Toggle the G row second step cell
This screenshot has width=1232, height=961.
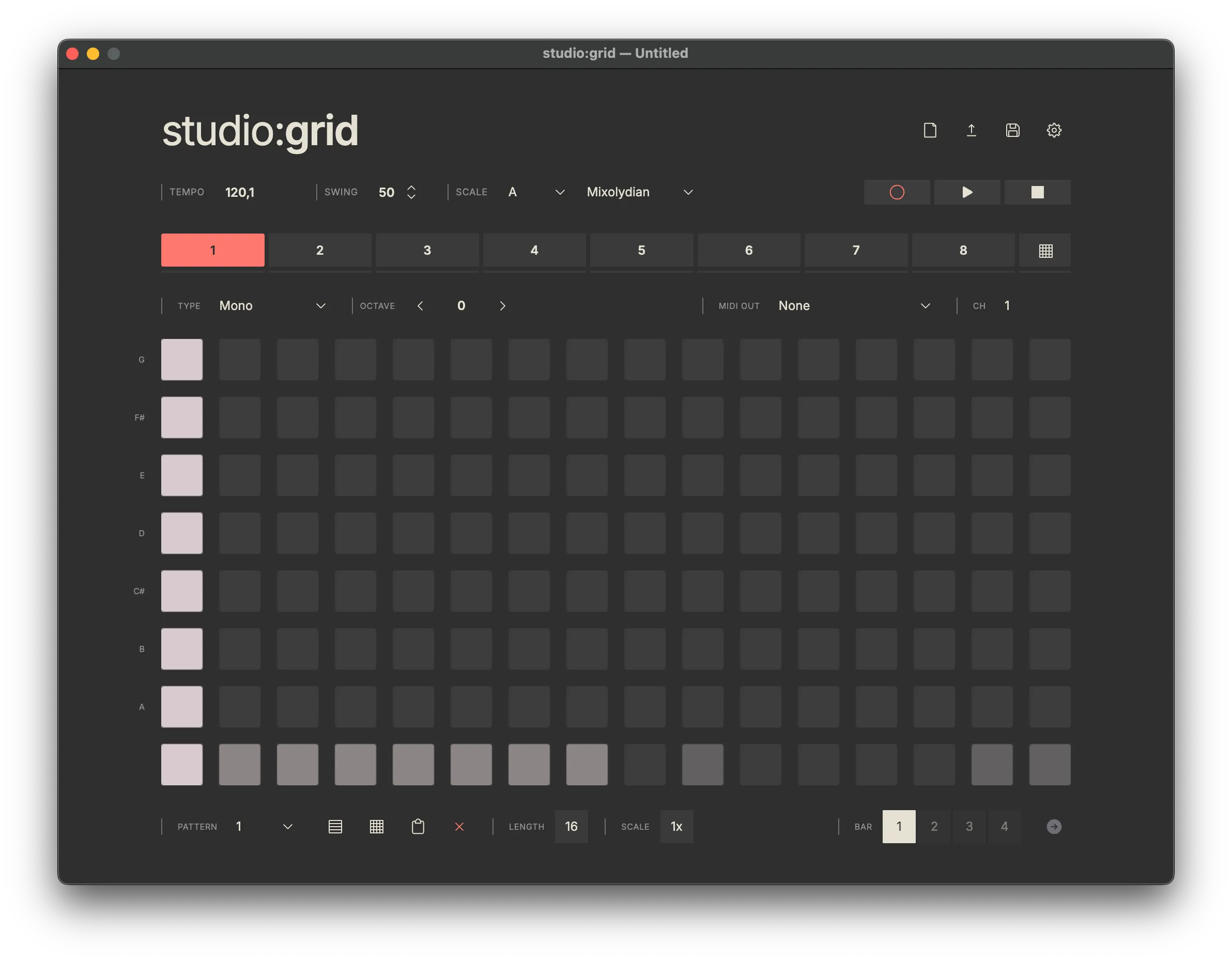point(240,360)
